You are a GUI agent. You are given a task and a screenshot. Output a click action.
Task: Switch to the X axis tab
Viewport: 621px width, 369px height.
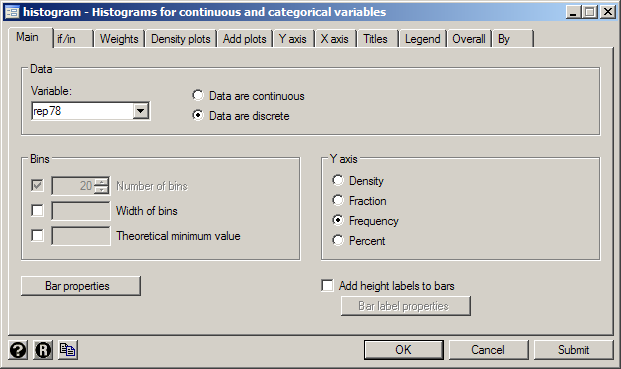click(x=335, y=39)
